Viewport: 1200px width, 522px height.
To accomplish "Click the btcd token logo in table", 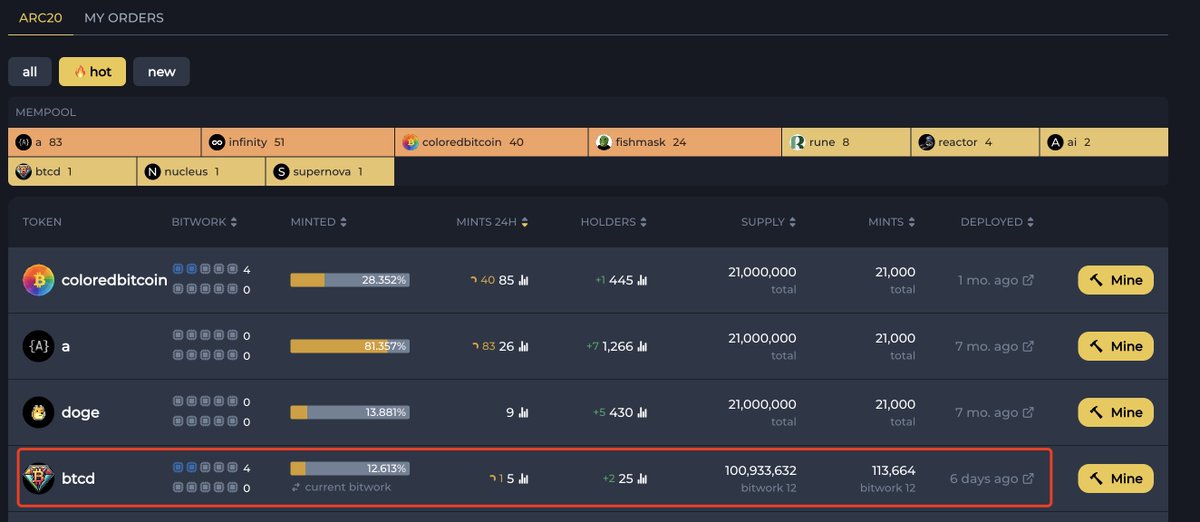I will tap(39, 478).
